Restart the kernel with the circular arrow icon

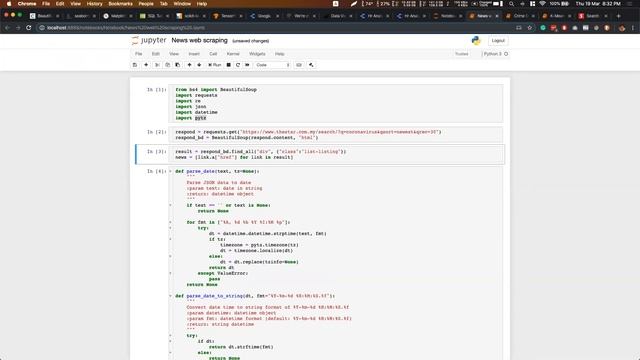coord(238,65)
